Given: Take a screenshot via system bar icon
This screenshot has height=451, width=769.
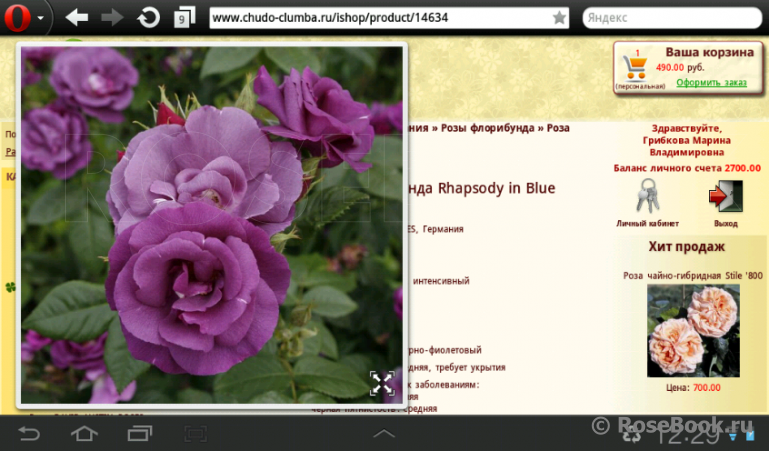Looking at the screenshot, I should point(195,433).
